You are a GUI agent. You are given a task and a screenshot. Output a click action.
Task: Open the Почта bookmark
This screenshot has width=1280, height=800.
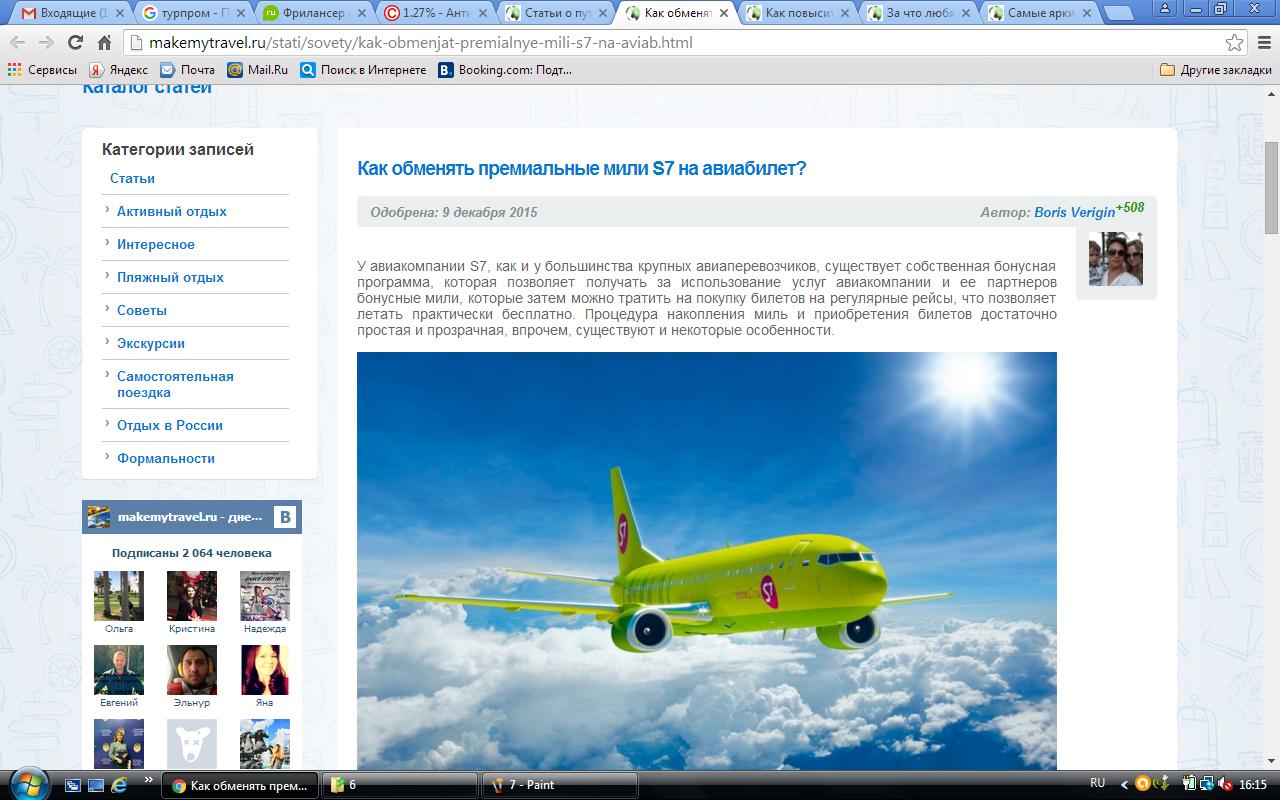[187, 70]
